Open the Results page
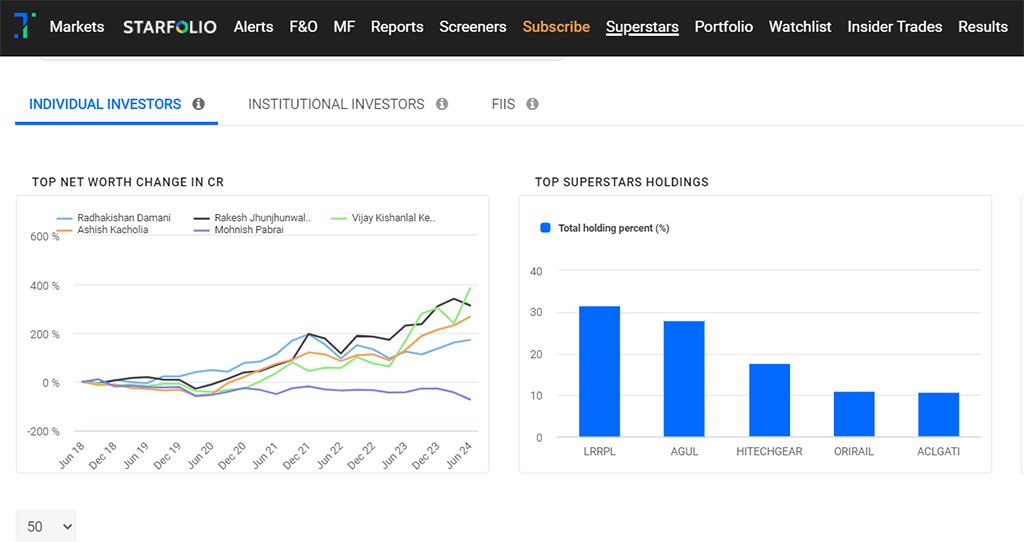 tap(983, 27)
